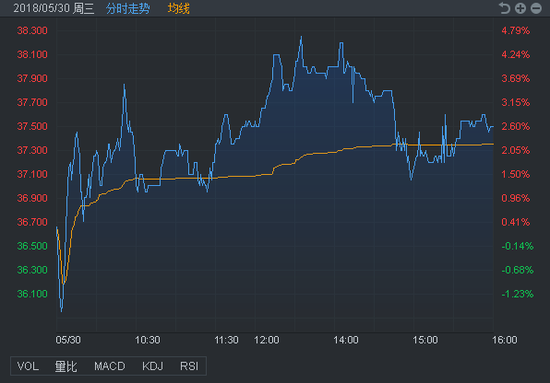Select the 12:00 time axis marker
This screenshot has width=550, height=383.
tap(267, 340)
